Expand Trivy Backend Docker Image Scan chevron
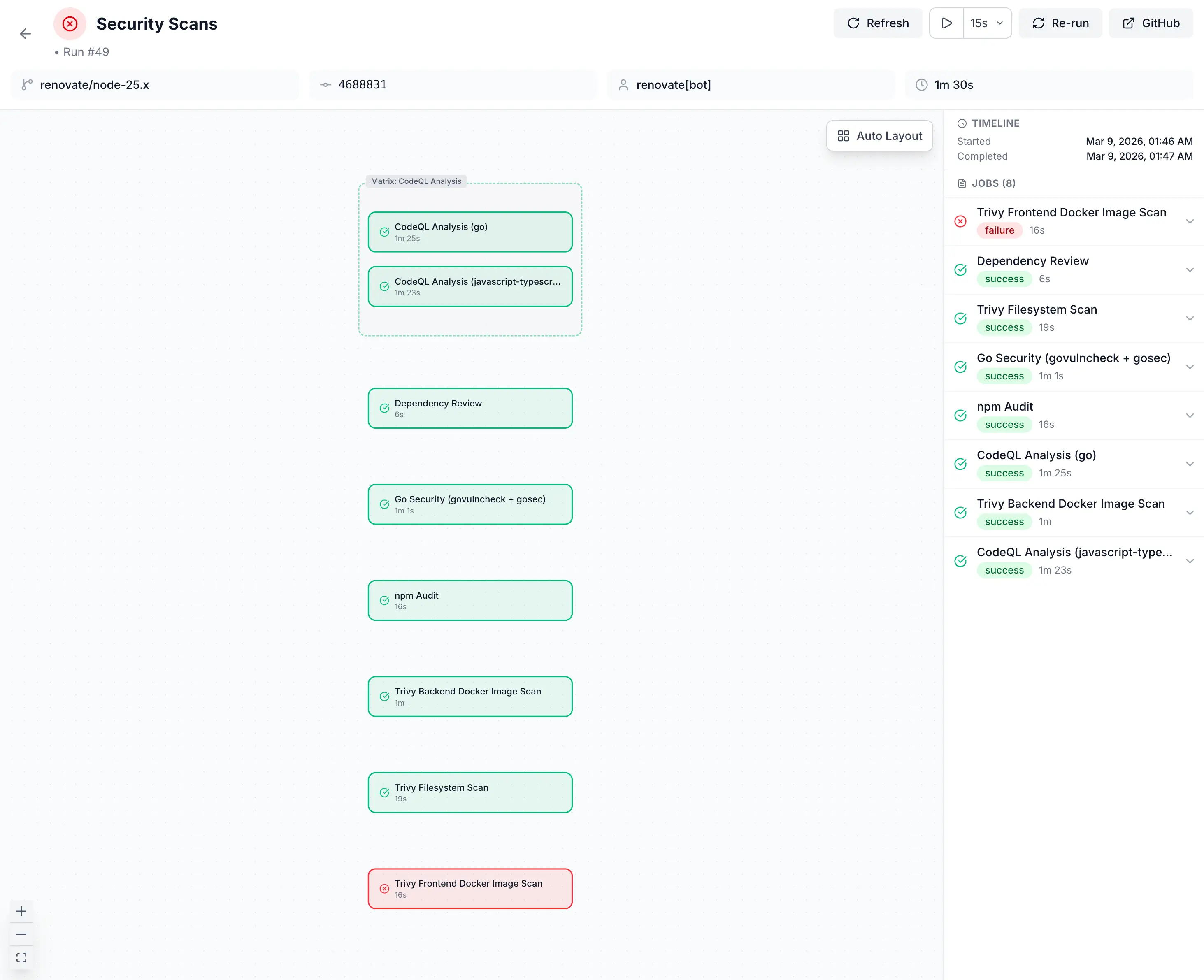The height and width of the screenshot is (980, 1204). click(1190, 513)
